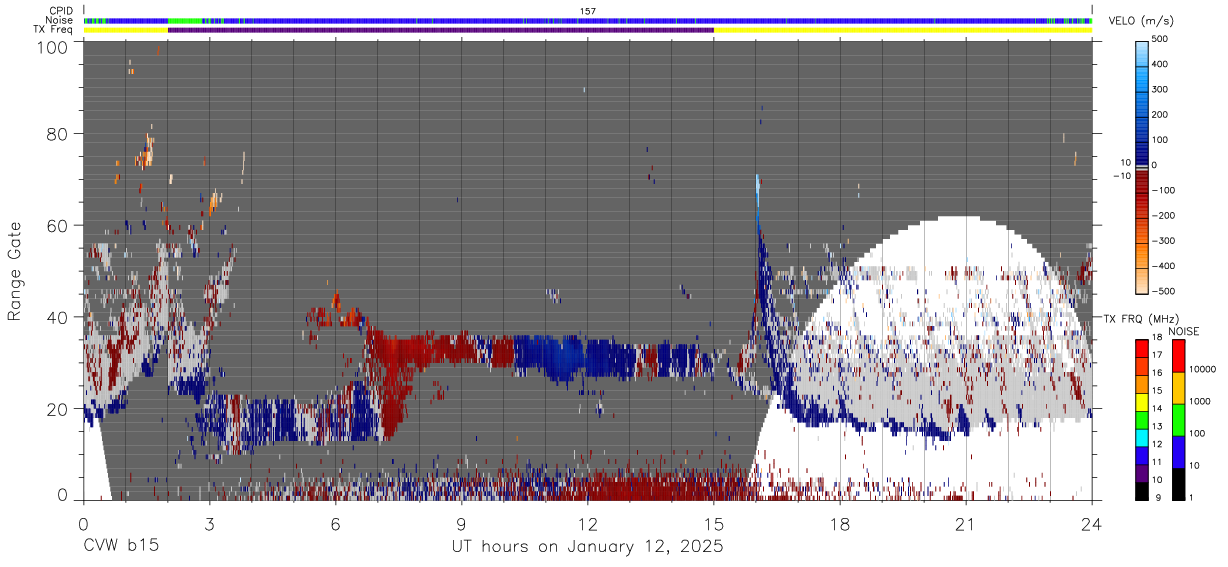The height and width of the screenshot is (567, 1228).
Task: Click the -100 tick on the velocity colorbar
Action: coord(1163,190)
